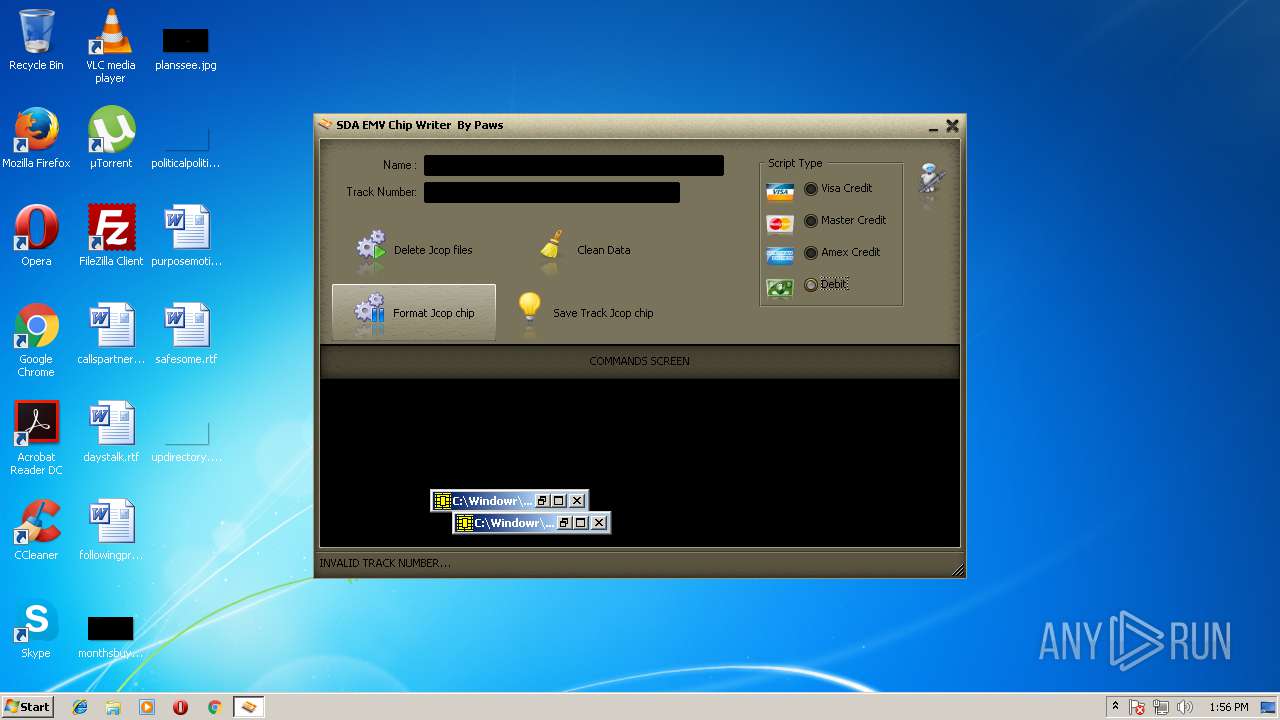1280x720 pixels.
Task: Click the Amex card logo icon
Action: (x=780, y=256)
